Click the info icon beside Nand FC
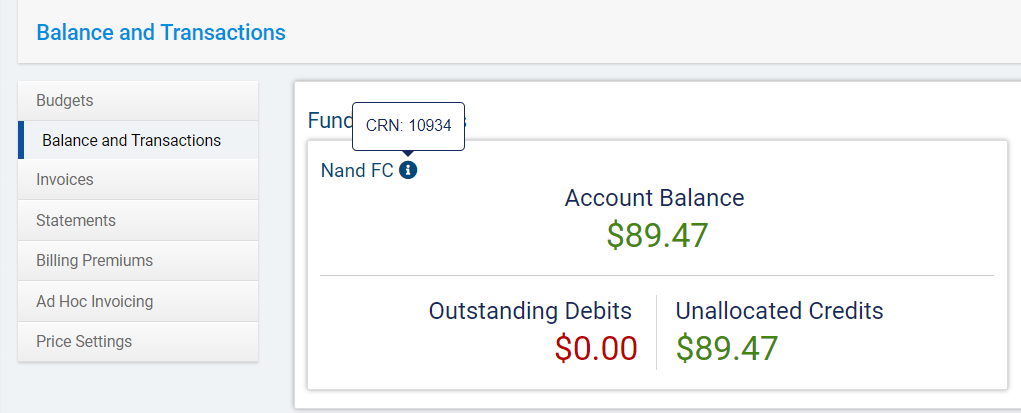Image resolution: width=1021 pixels, height=413 pixels. click(408, 170)
